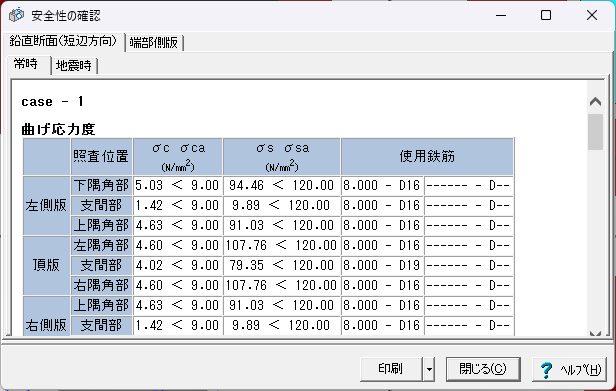The height and width of the screenshot is (391, 616).
Task: Click the 頂版 row header cell
Action: 46,265
